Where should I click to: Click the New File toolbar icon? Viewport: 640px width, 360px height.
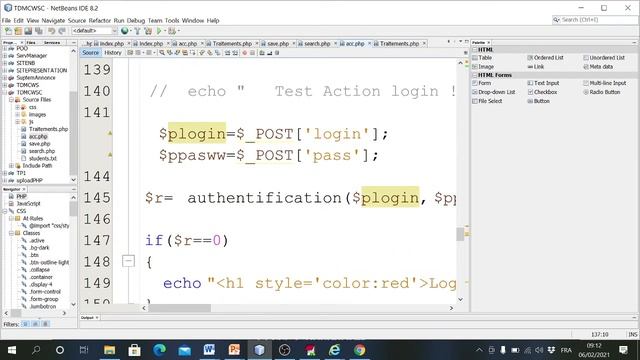point(8,31)
